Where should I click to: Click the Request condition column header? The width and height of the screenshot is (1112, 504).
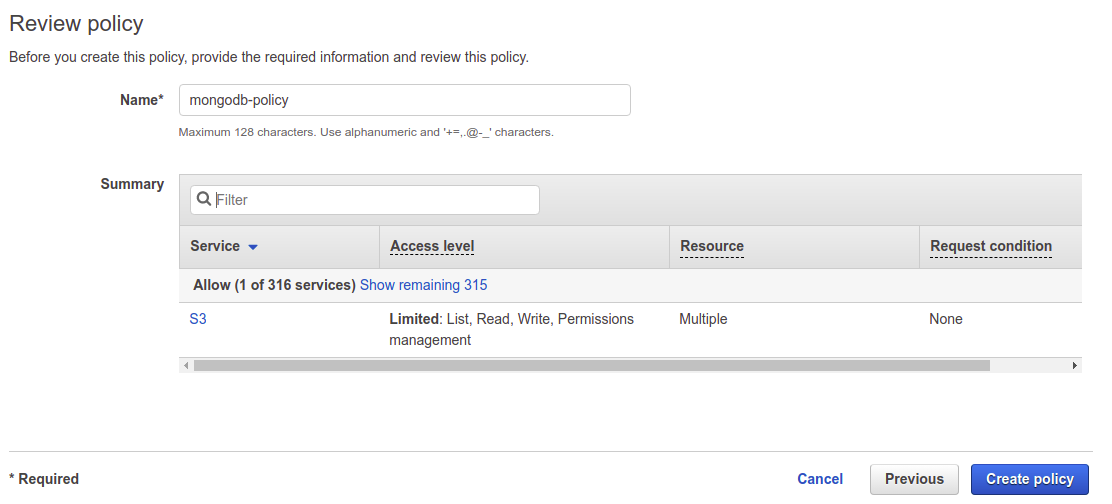click(x=990, y=246)
